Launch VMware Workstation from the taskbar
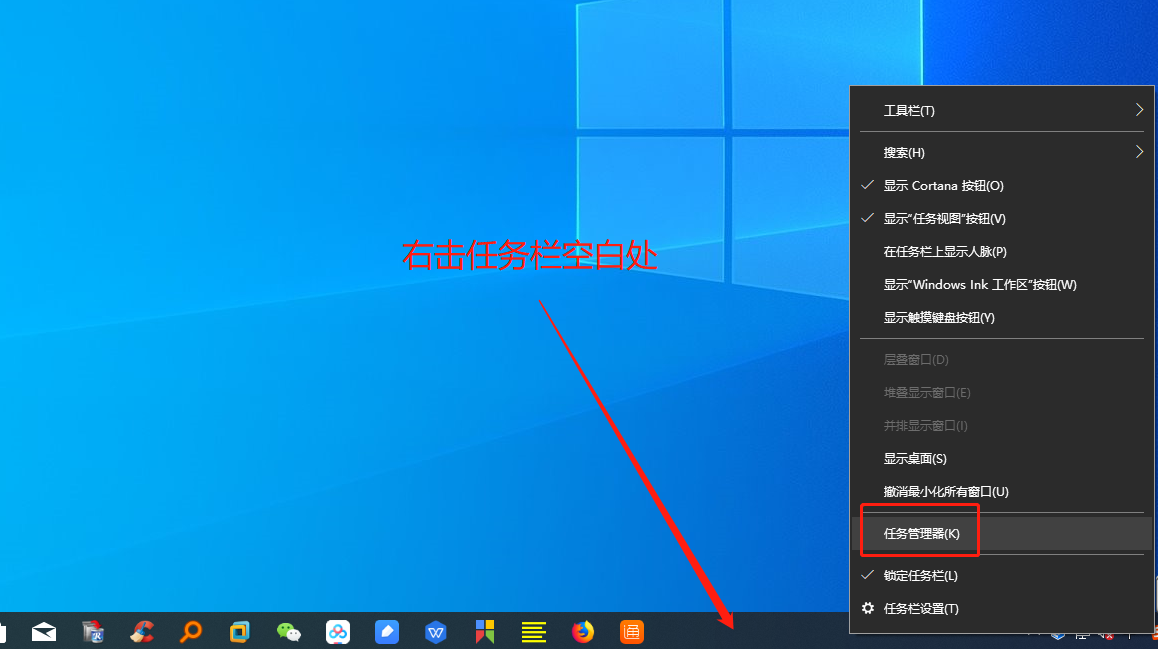Viewport: 1158px width, 649px height. (x=239, y=632)
